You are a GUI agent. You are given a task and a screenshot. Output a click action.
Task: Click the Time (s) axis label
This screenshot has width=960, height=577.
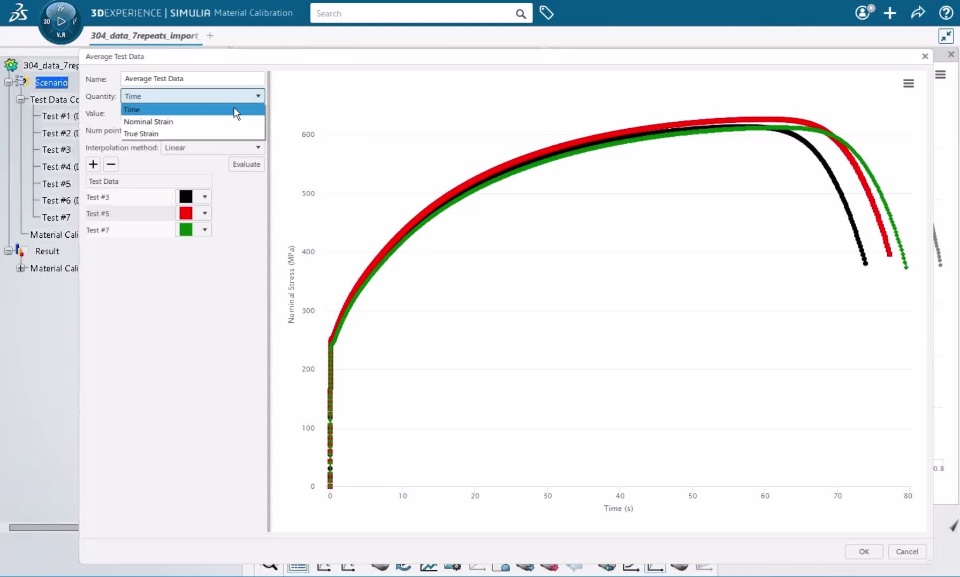618,508
